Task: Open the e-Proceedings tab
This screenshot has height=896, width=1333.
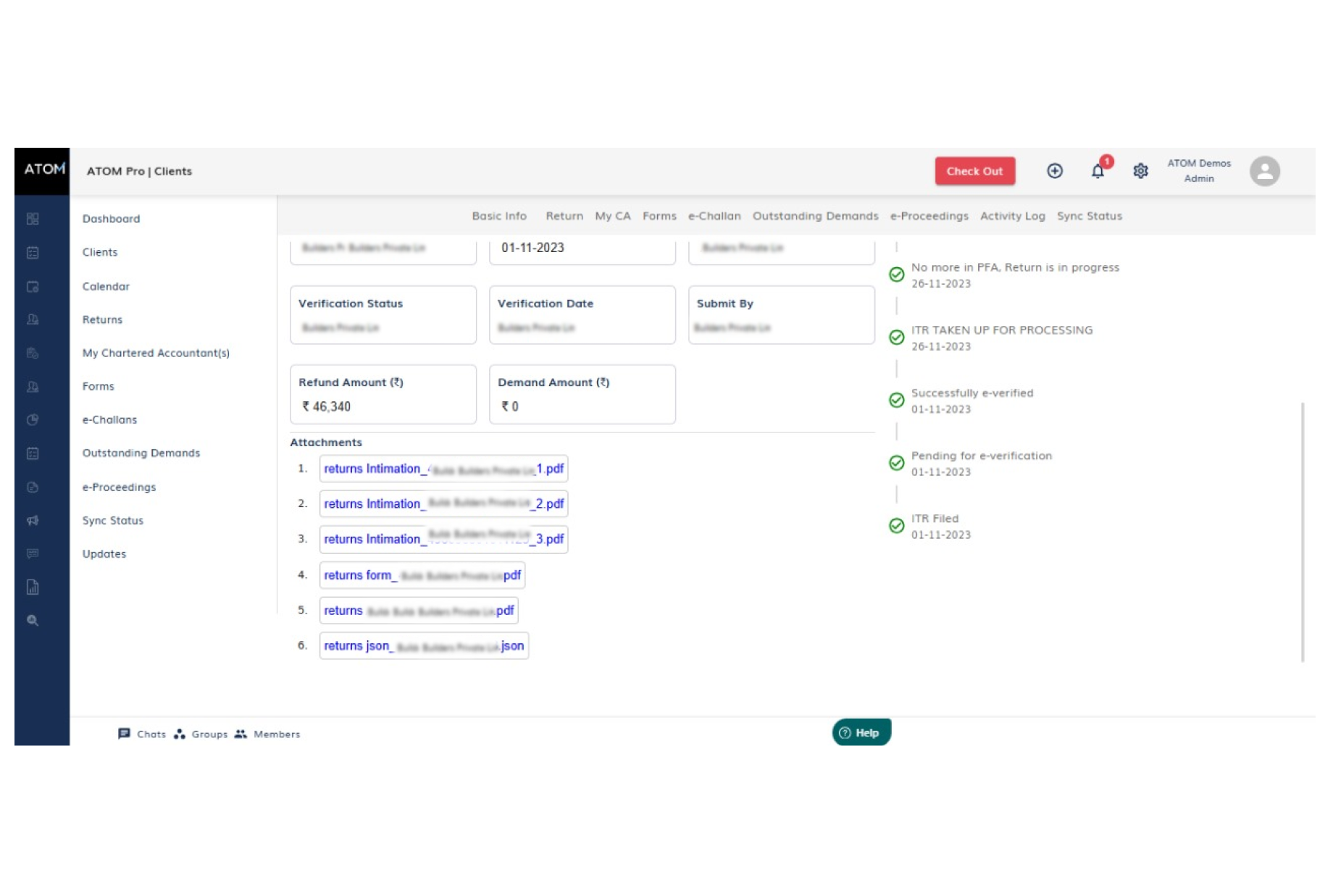Action: click(x=929, y=216)
